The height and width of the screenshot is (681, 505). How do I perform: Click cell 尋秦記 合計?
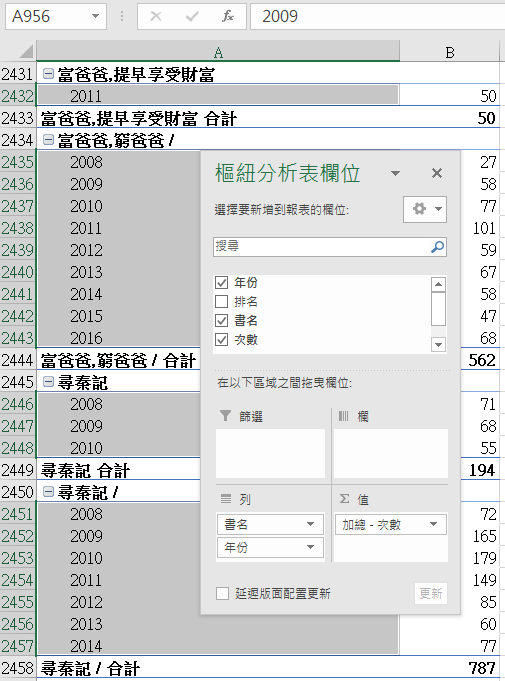(x=119, y=470)
